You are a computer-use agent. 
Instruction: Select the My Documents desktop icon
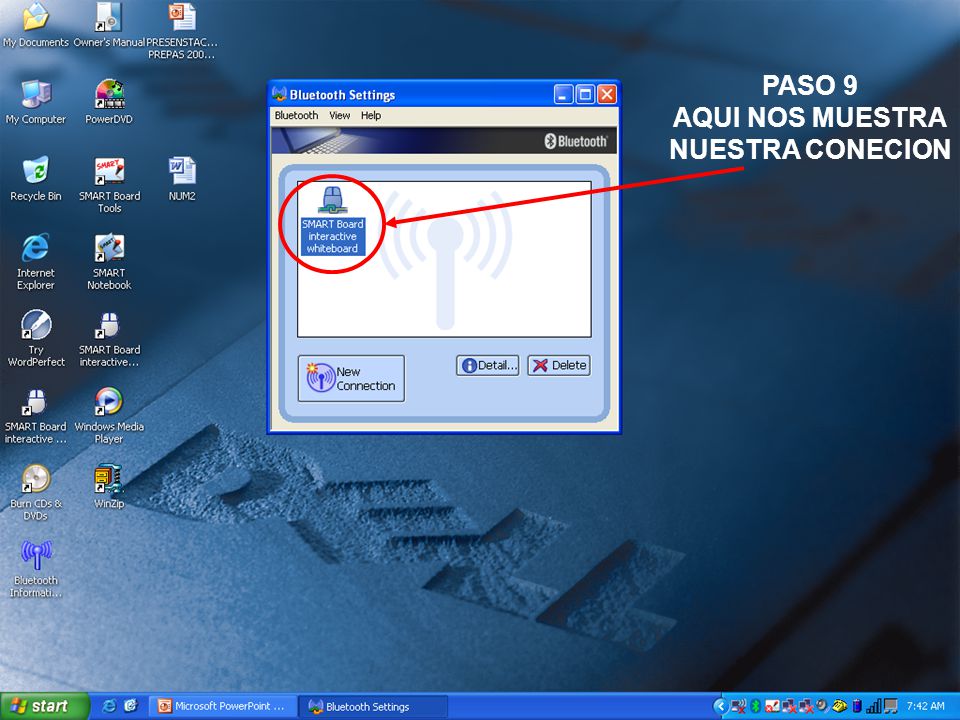36,25
